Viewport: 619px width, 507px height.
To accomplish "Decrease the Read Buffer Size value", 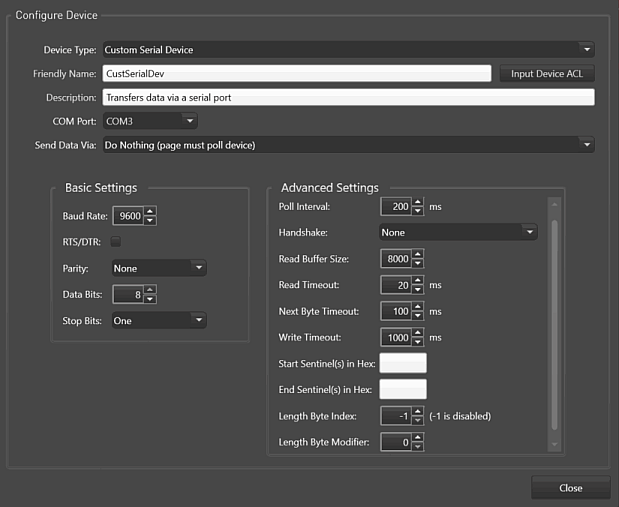I will [418, 263].
